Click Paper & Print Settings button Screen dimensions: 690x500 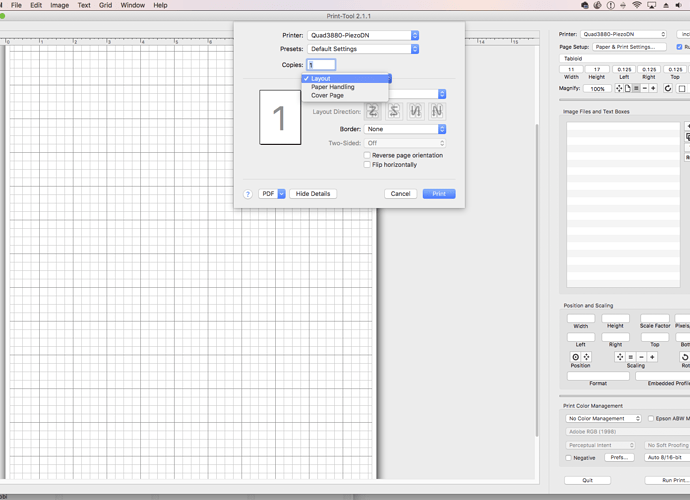(x=629, y=47)
